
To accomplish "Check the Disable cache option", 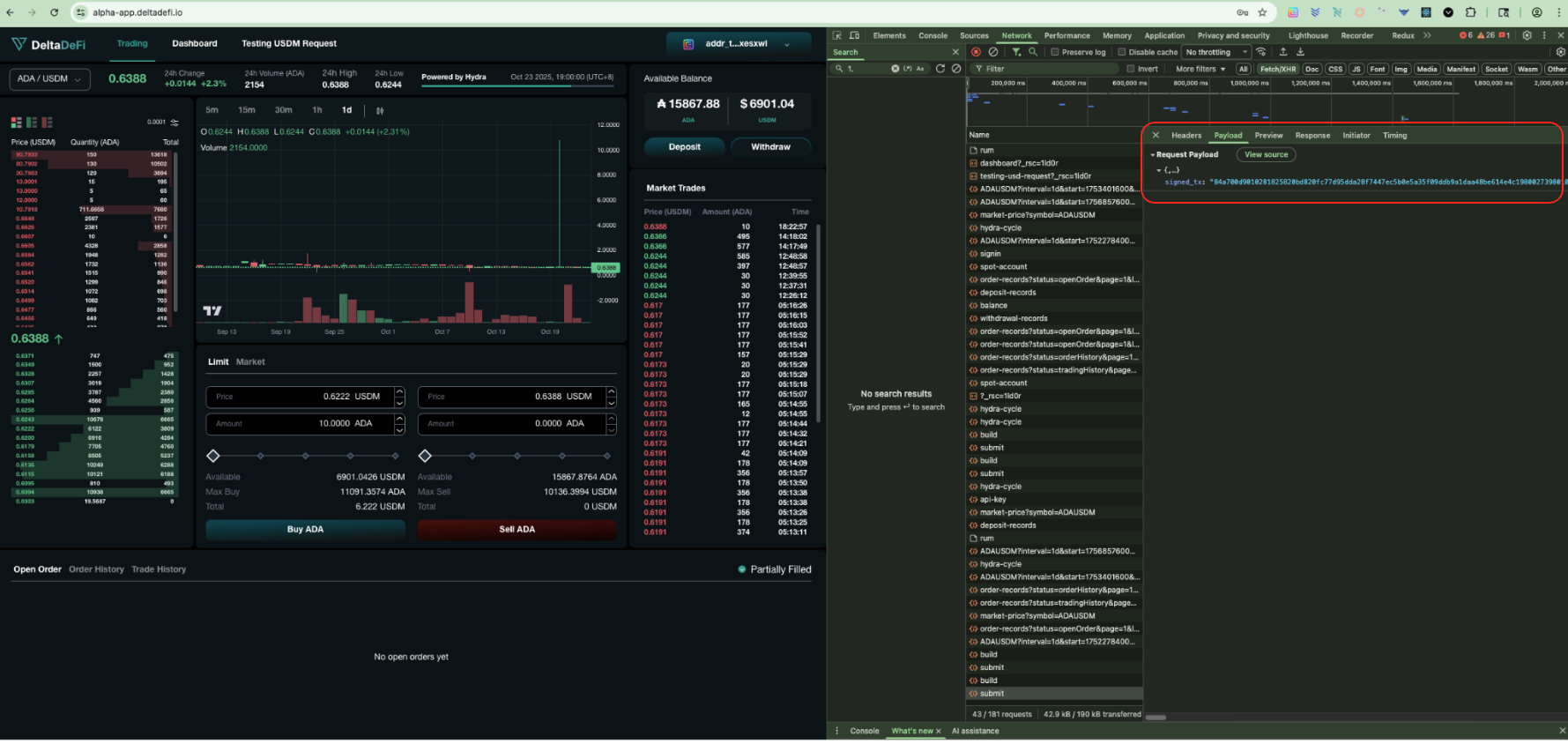I will pos(1122,52).
